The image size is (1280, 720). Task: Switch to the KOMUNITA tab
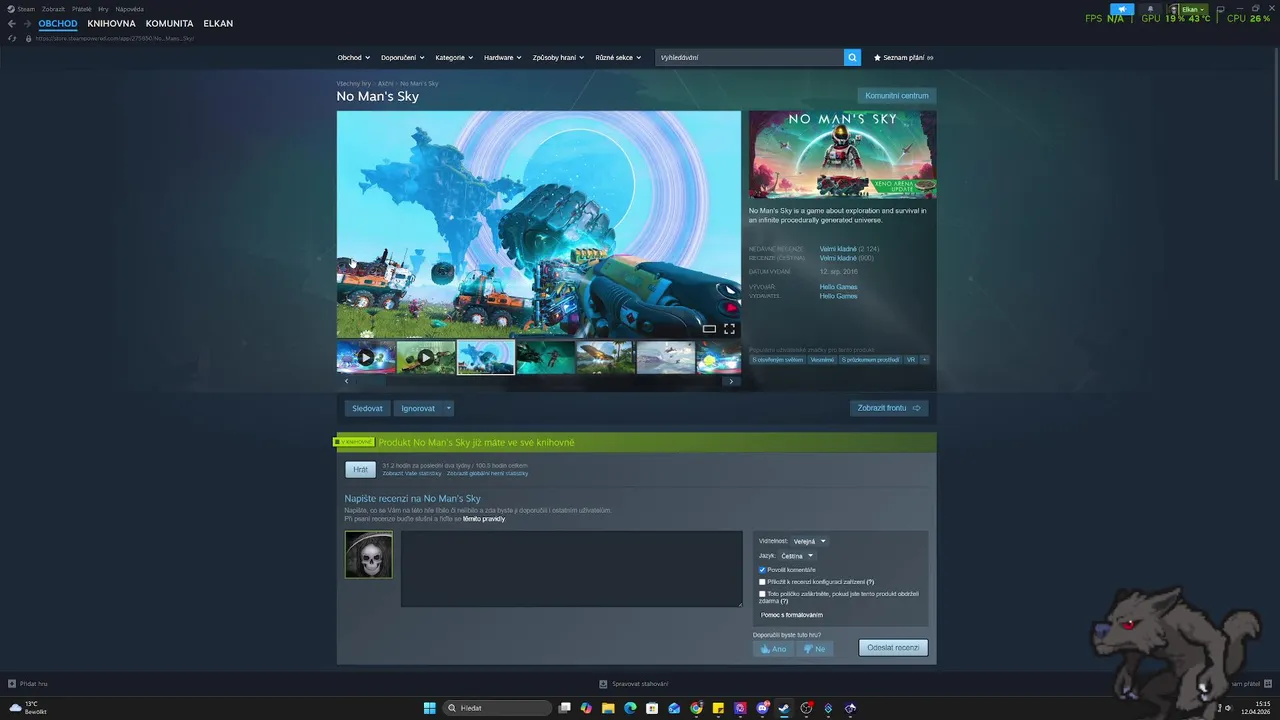click(x=169, y=23)
